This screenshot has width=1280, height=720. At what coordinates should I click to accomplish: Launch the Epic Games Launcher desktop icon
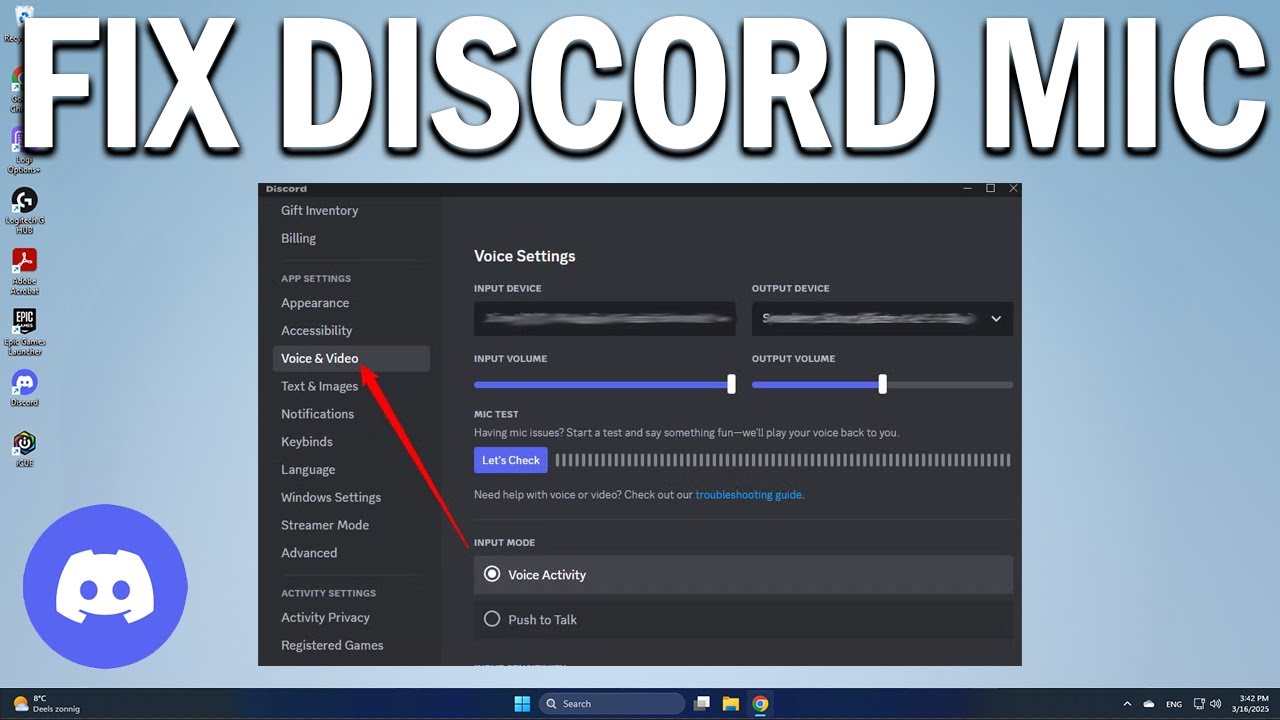[24, 331]
